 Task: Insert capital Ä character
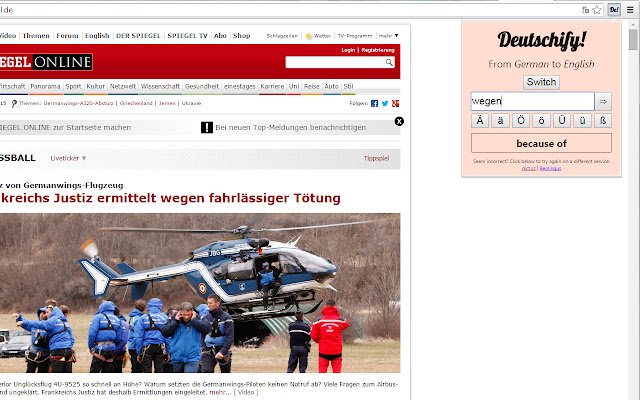click(x=480, y=120)
